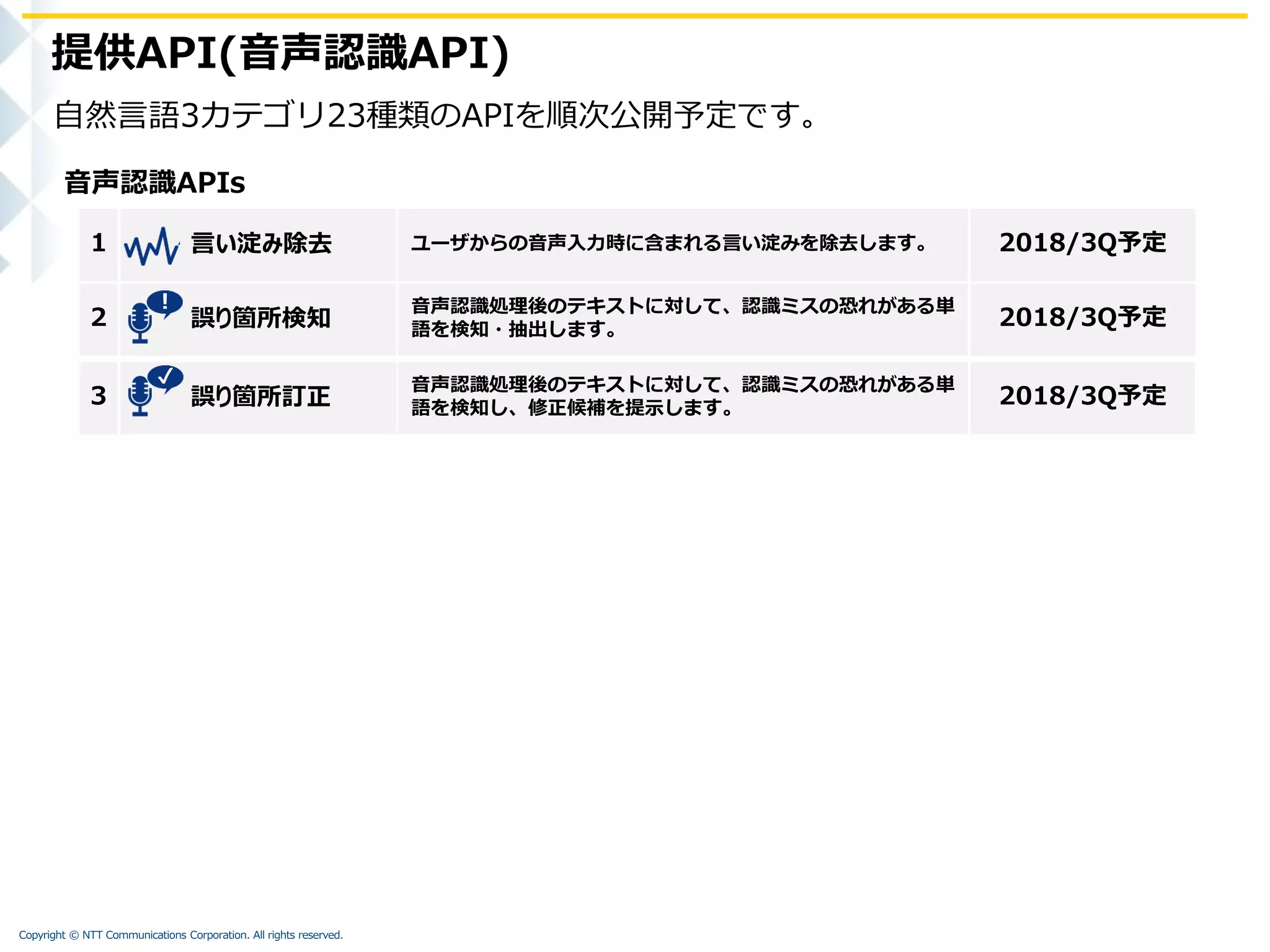
Task: Select the API name 誤り箇所検知
Action: tap(261, 317)
